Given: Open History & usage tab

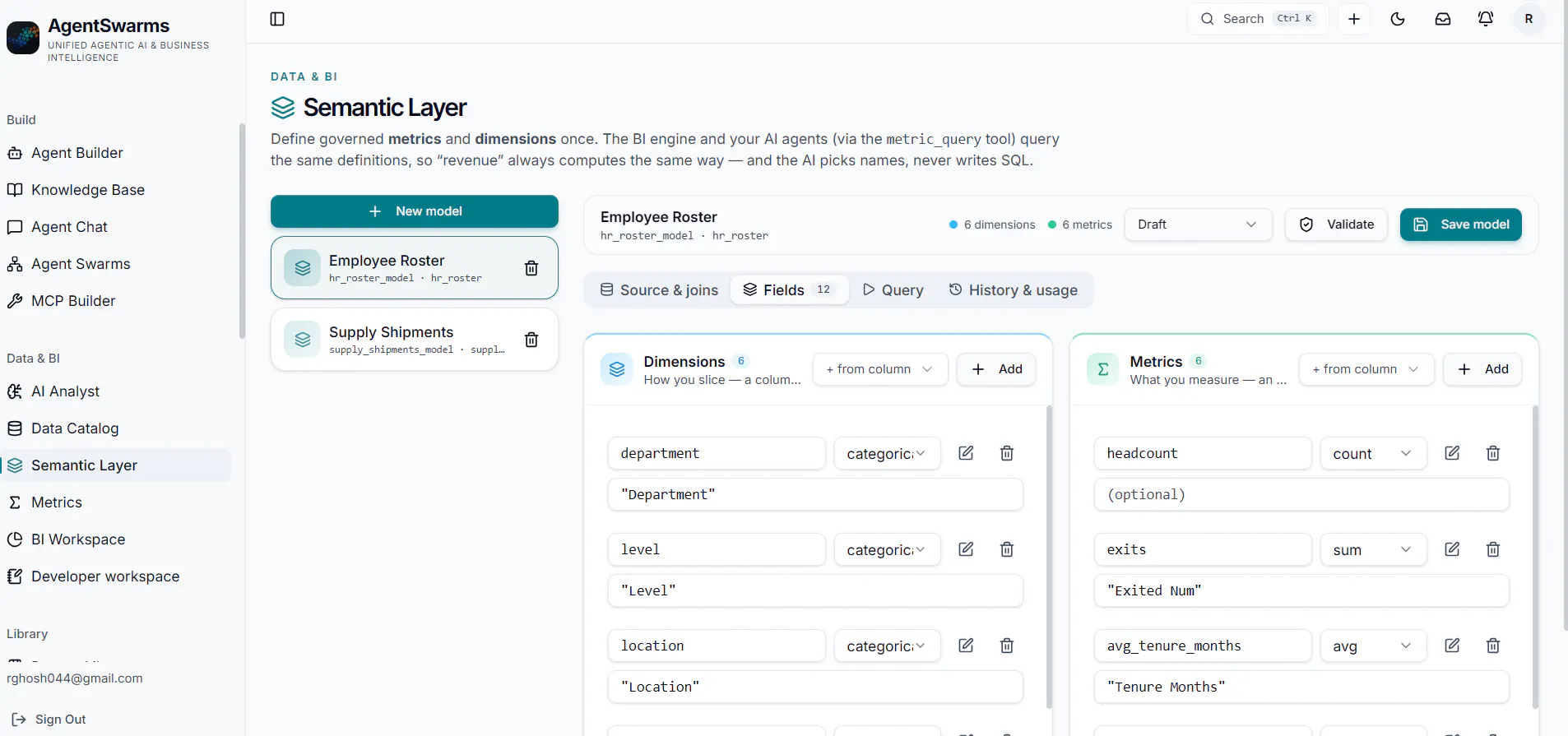Looking at the screenshot, I should 1013,290.
